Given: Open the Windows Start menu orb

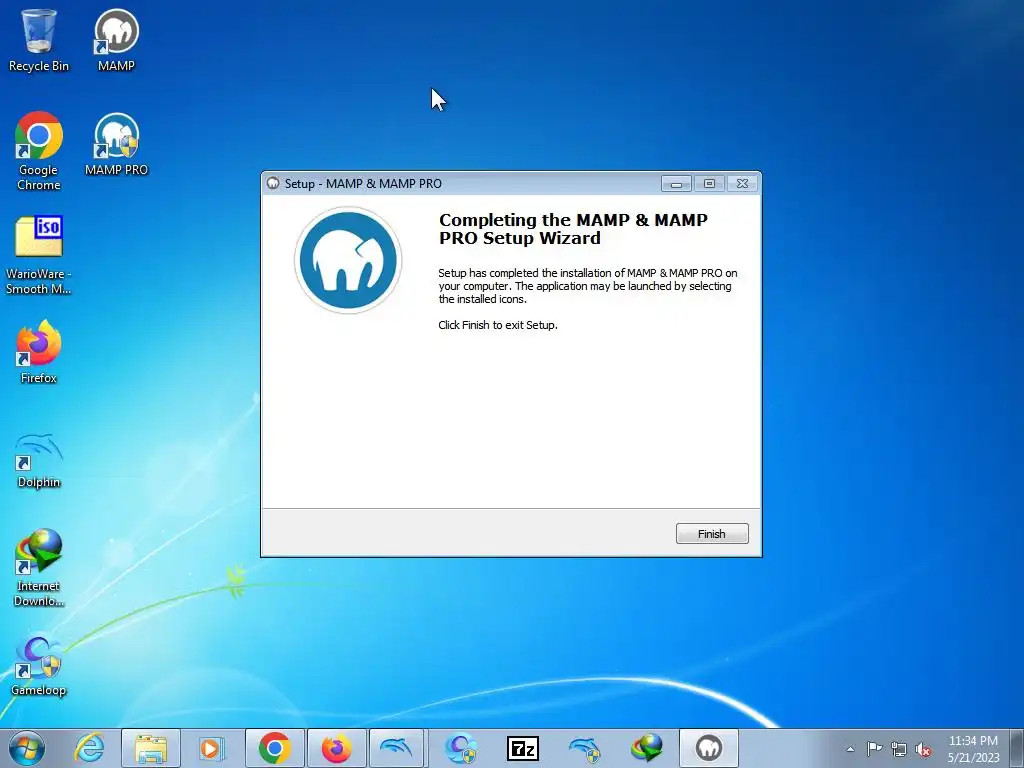Looking at the screenshot, I should pos(26,748).
